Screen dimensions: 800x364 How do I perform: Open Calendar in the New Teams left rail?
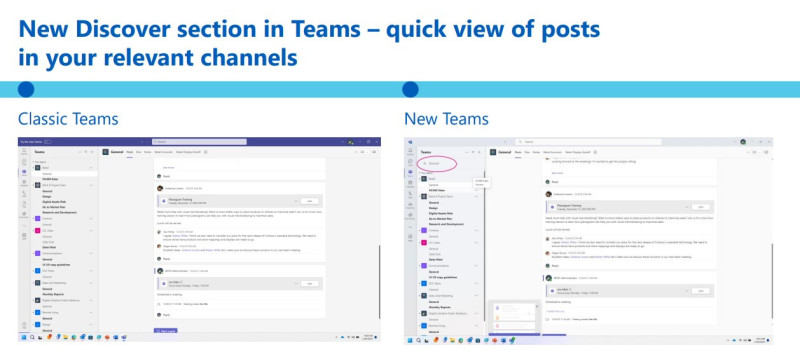click(x=411, y=184)
